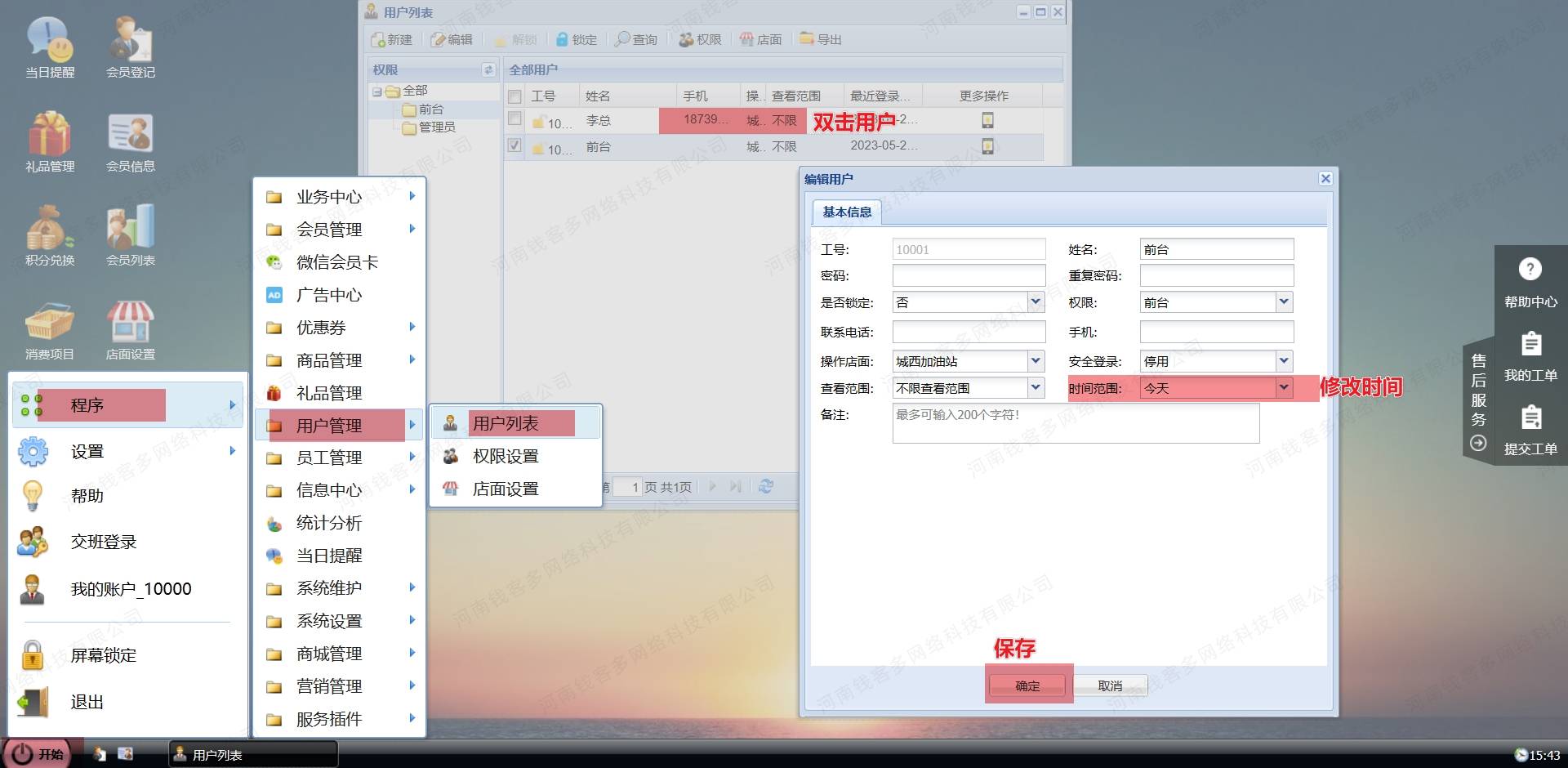Refresh the user list pagination
The width and height of the screenshot is (1568, 768).
[x=765, y=486]
